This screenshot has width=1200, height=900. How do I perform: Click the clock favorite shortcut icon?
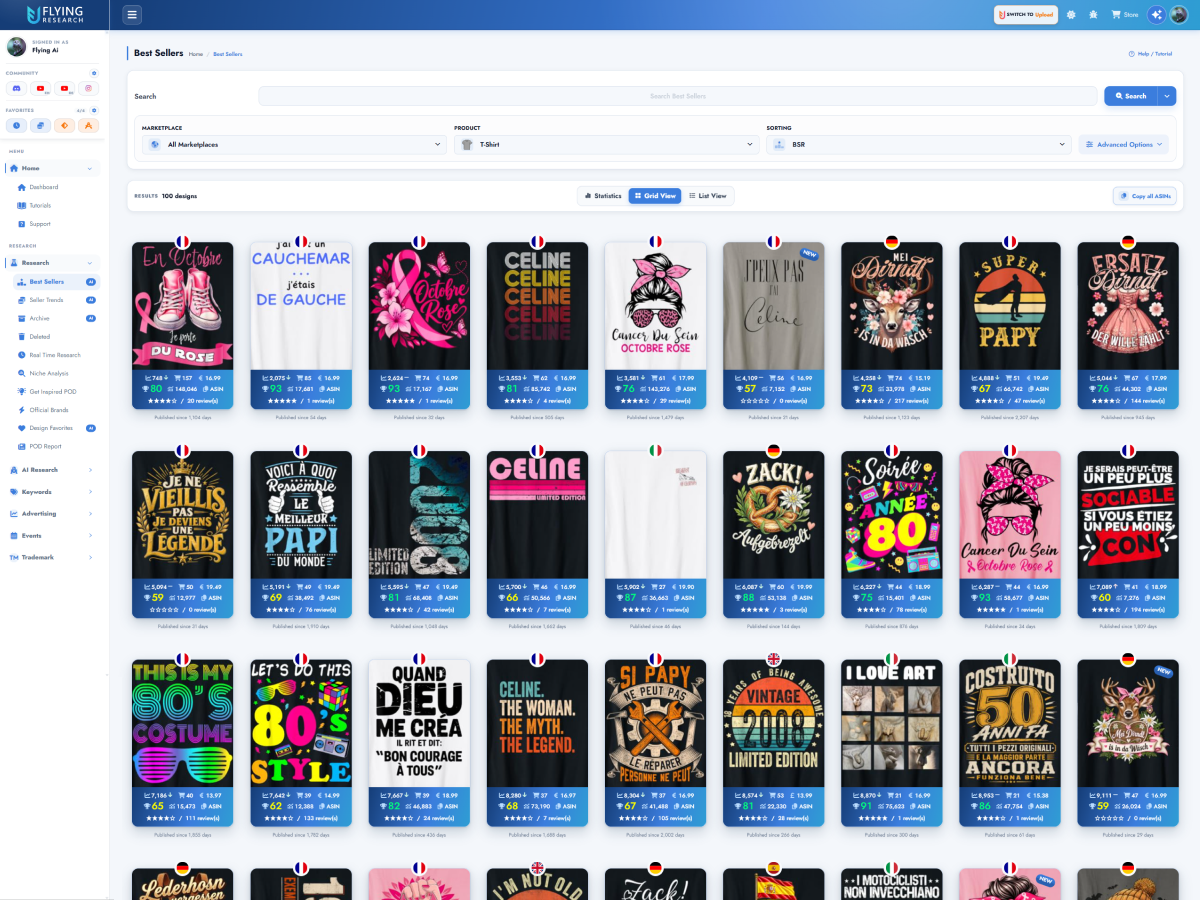pos(17,126)
